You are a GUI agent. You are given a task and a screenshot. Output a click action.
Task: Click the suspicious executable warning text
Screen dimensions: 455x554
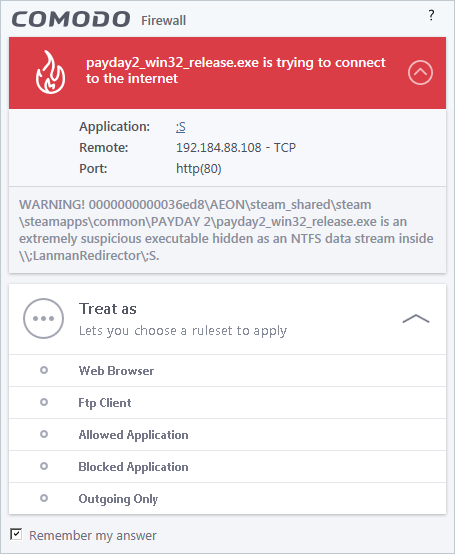(x=226, y=230)
